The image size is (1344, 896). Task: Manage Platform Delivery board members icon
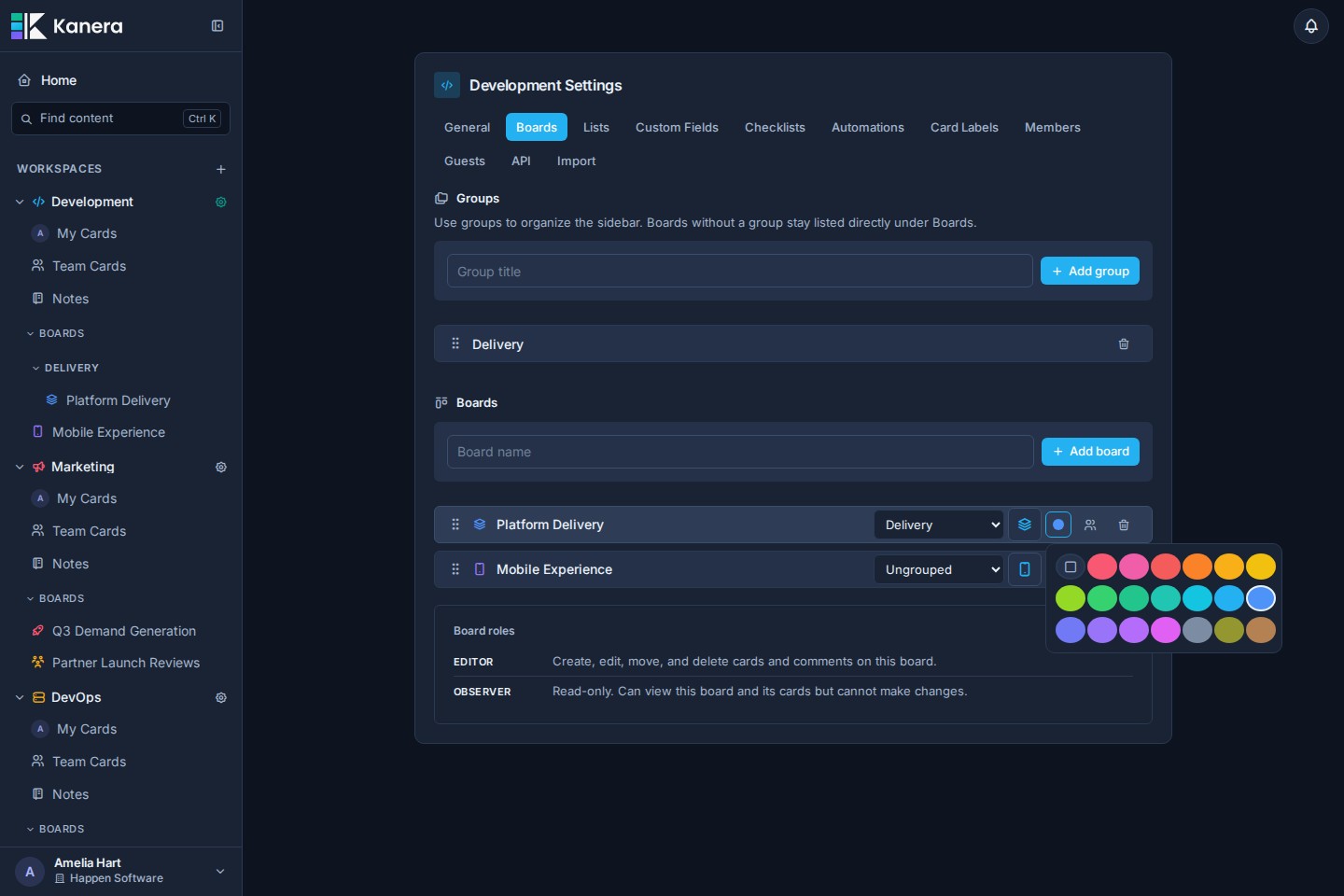(x=1090, y=525)
